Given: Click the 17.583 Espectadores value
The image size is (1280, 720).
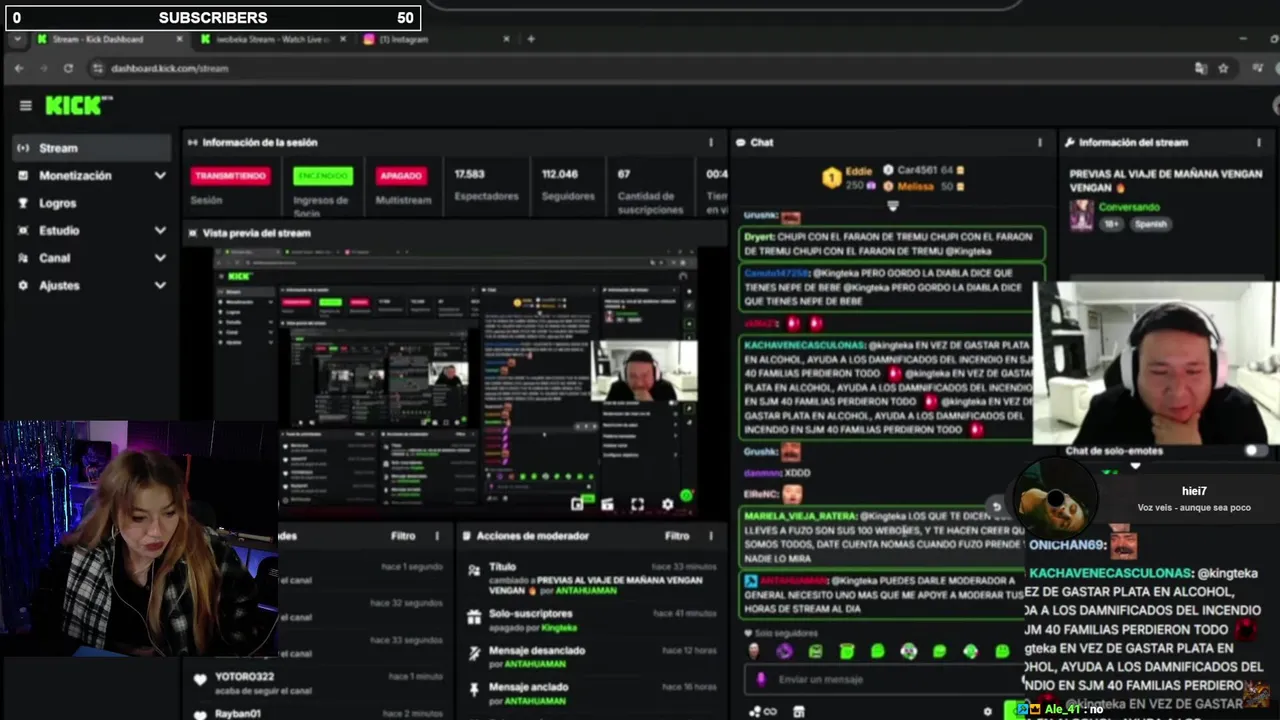Looking at the screenshot, I should click(469, 174).
